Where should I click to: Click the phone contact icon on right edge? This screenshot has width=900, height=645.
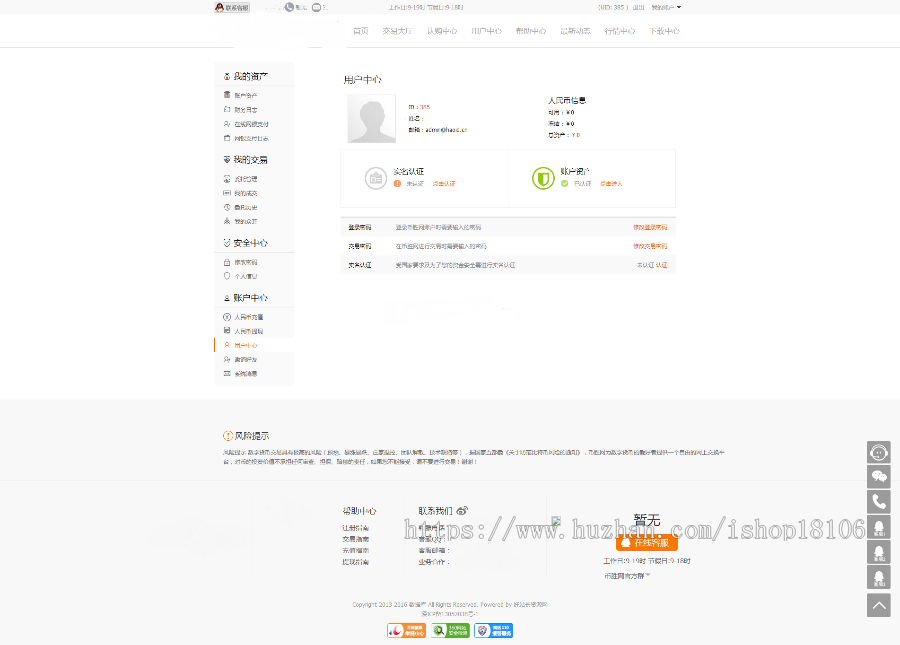click(878, 501)
